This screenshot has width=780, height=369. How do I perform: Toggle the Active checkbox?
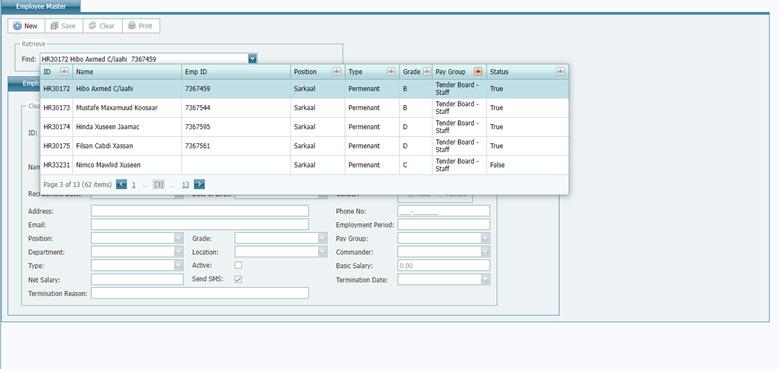point(238,265)
